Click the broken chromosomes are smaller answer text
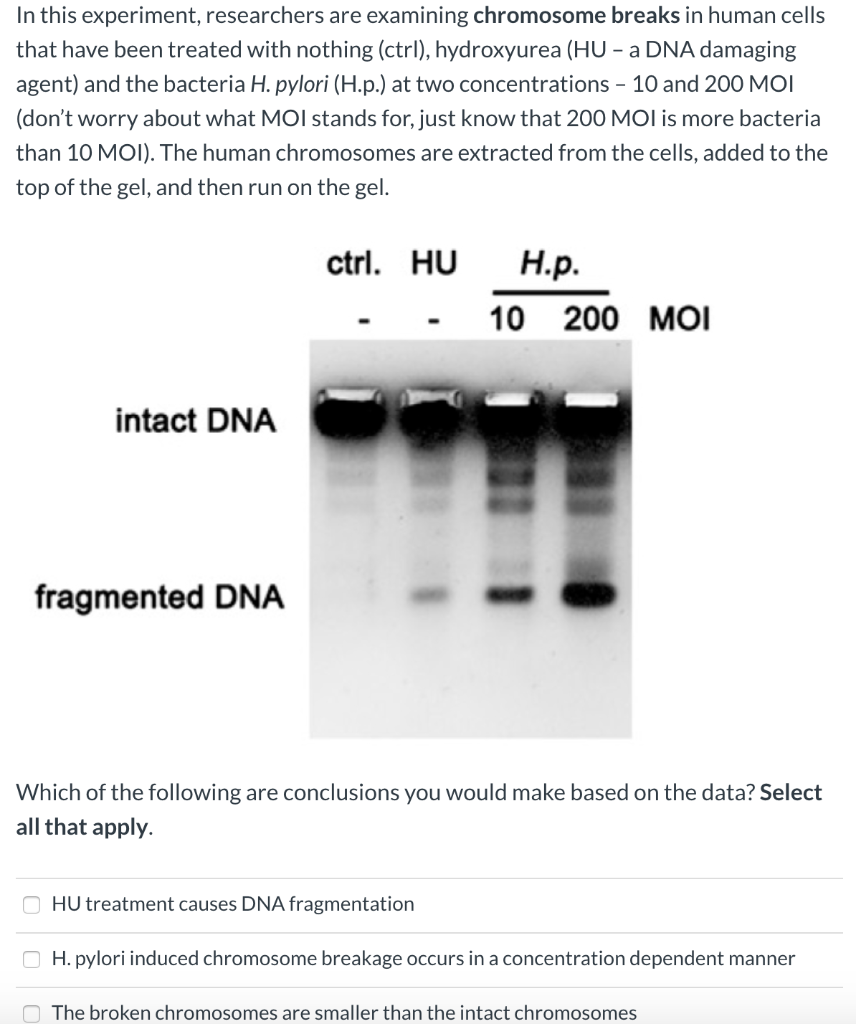Screen dimensions: 856x1024 [x=344, y=1012]
